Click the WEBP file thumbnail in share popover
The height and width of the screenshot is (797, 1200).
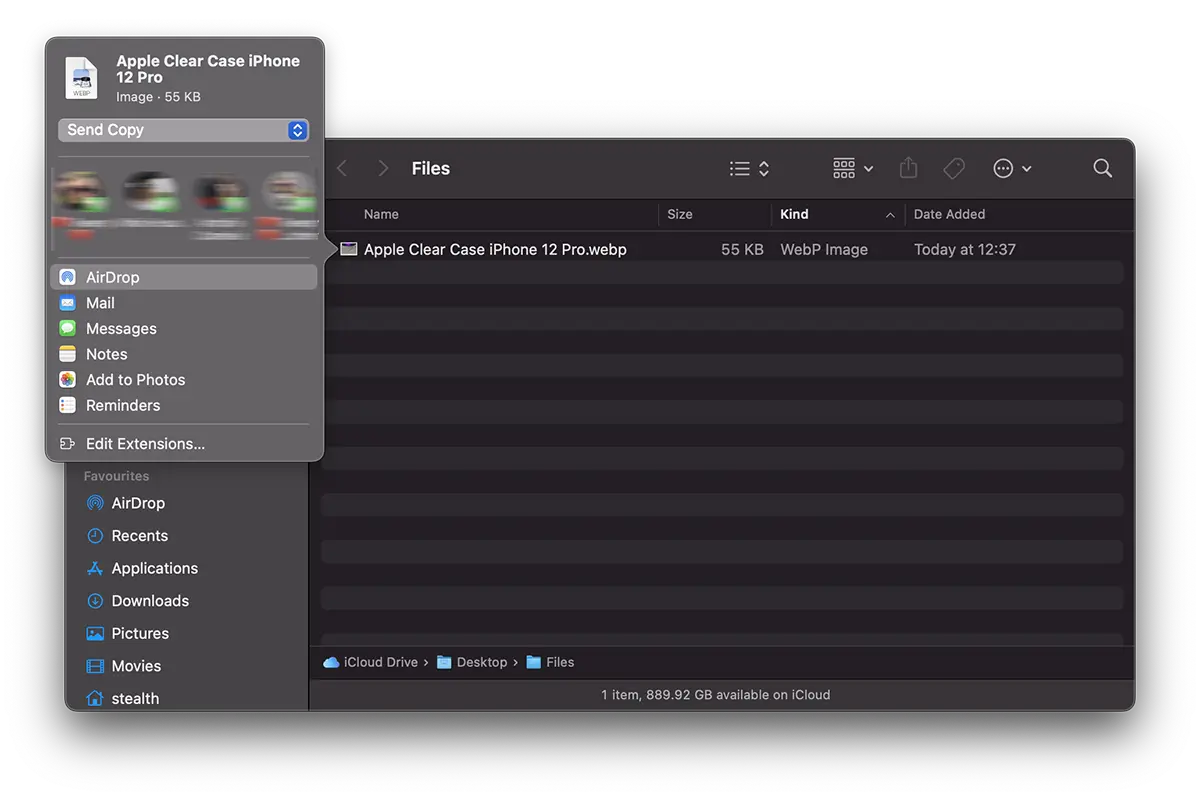point(82,78)
